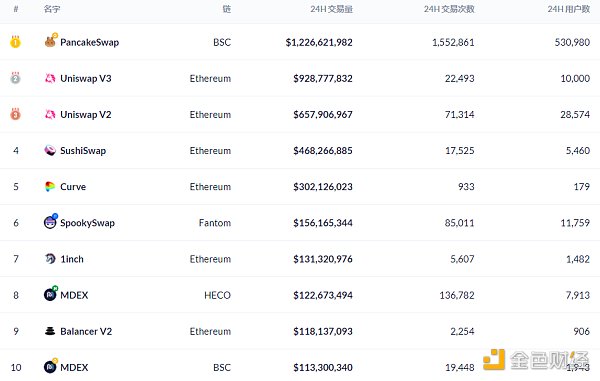Click the Uniswap V3 unicorn icon
Viewport: 600px width, 381px height.
50,78
